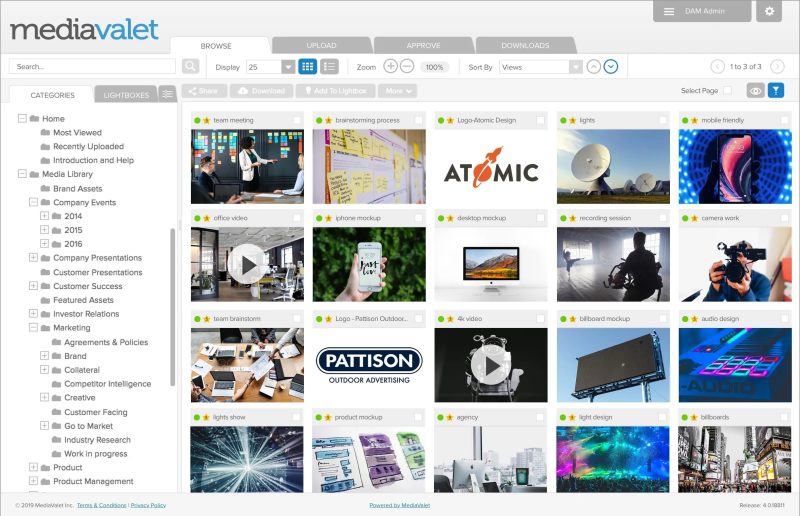Sort ascending with up arrow
Image resolution: width=800 pixels, height=516 pixels.
[x=593, y=67]
